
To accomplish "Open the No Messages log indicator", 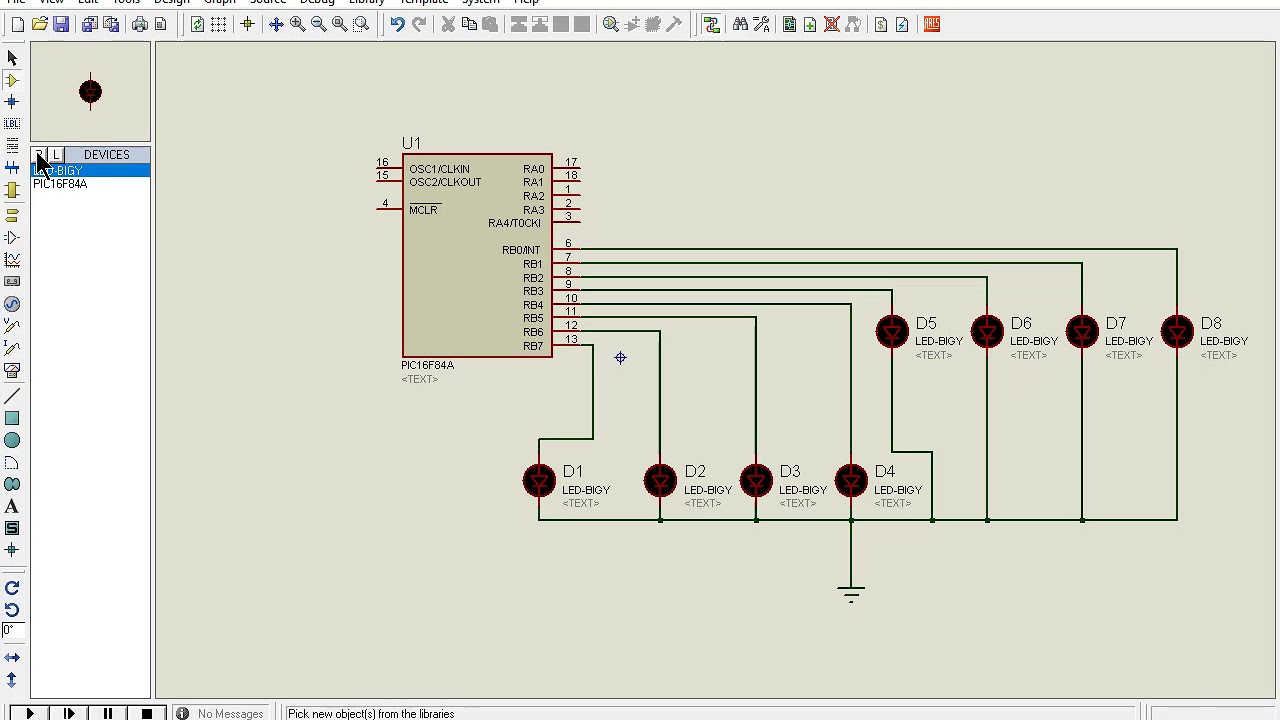I will pyautogui.click(x=221, y=713).
